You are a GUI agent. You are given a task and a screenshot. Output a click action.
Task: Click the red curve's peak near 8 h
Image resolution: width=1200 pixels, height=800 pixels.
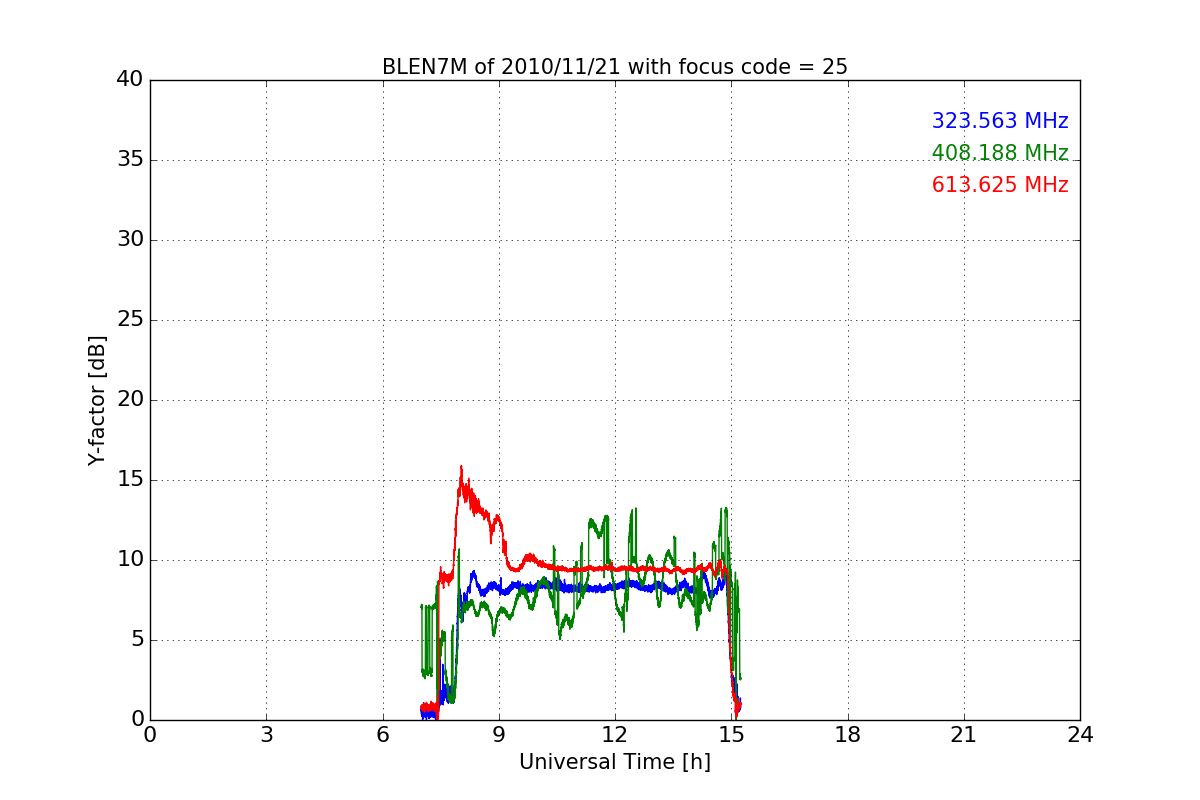[461, 468]
